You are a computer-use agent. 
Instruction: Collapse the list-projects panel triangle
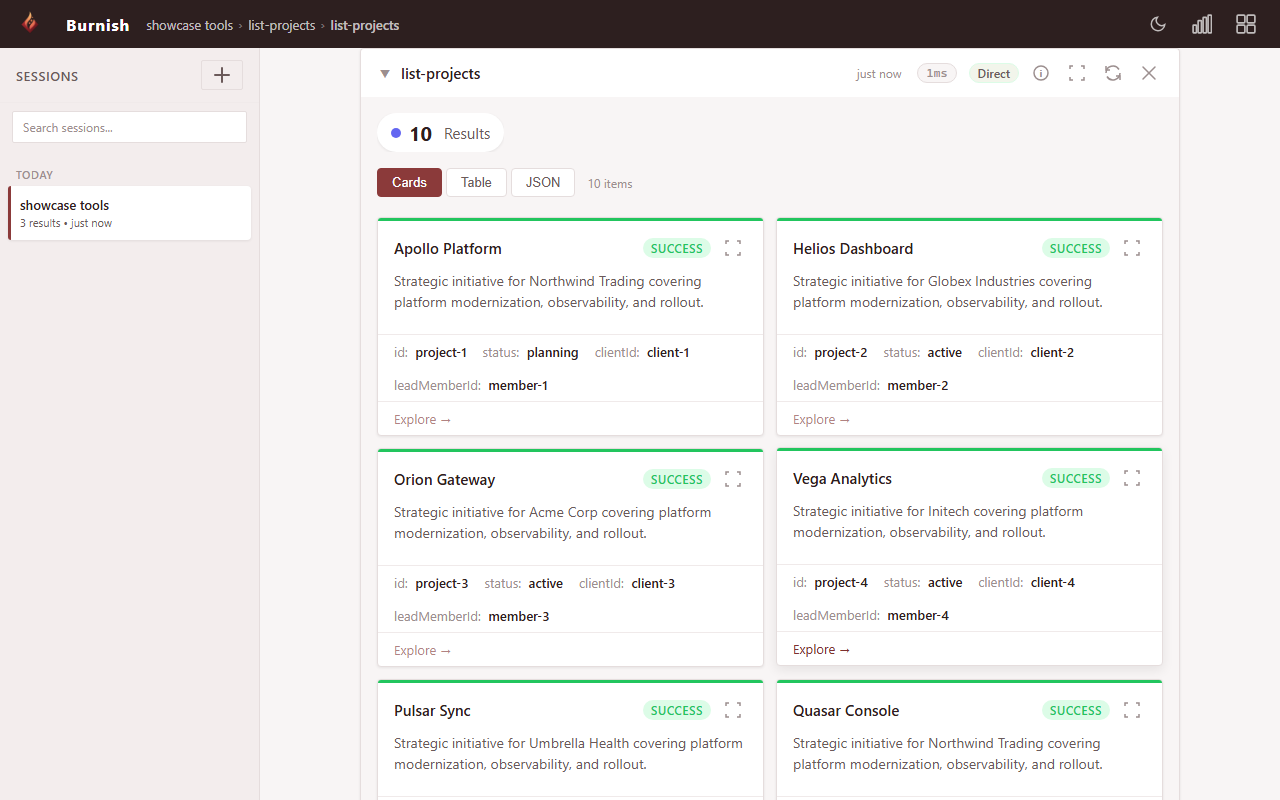pyautogui.click(x=385, y=74)
